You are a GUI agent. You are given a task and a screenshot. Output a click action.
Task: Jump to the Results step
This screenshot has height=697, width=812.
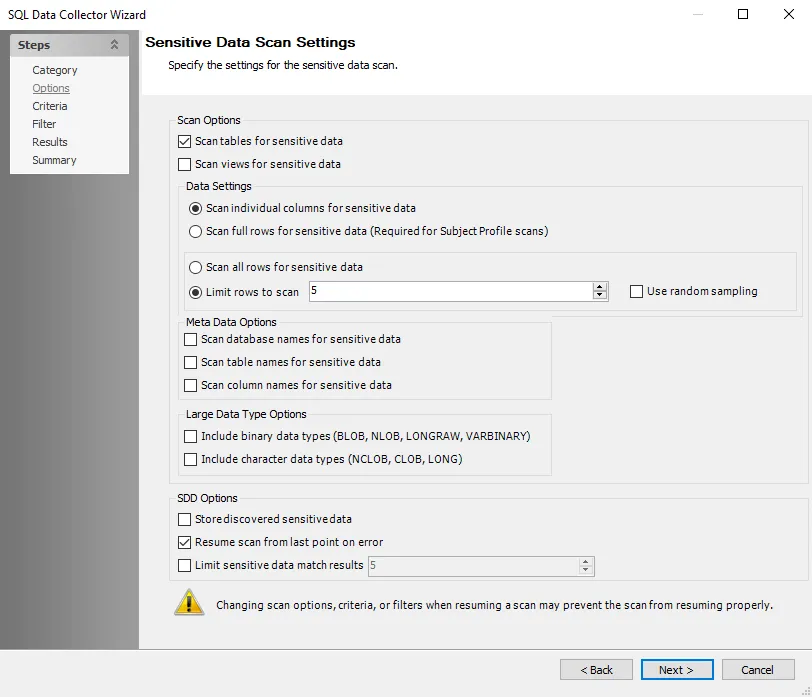[x=50, y=142]
